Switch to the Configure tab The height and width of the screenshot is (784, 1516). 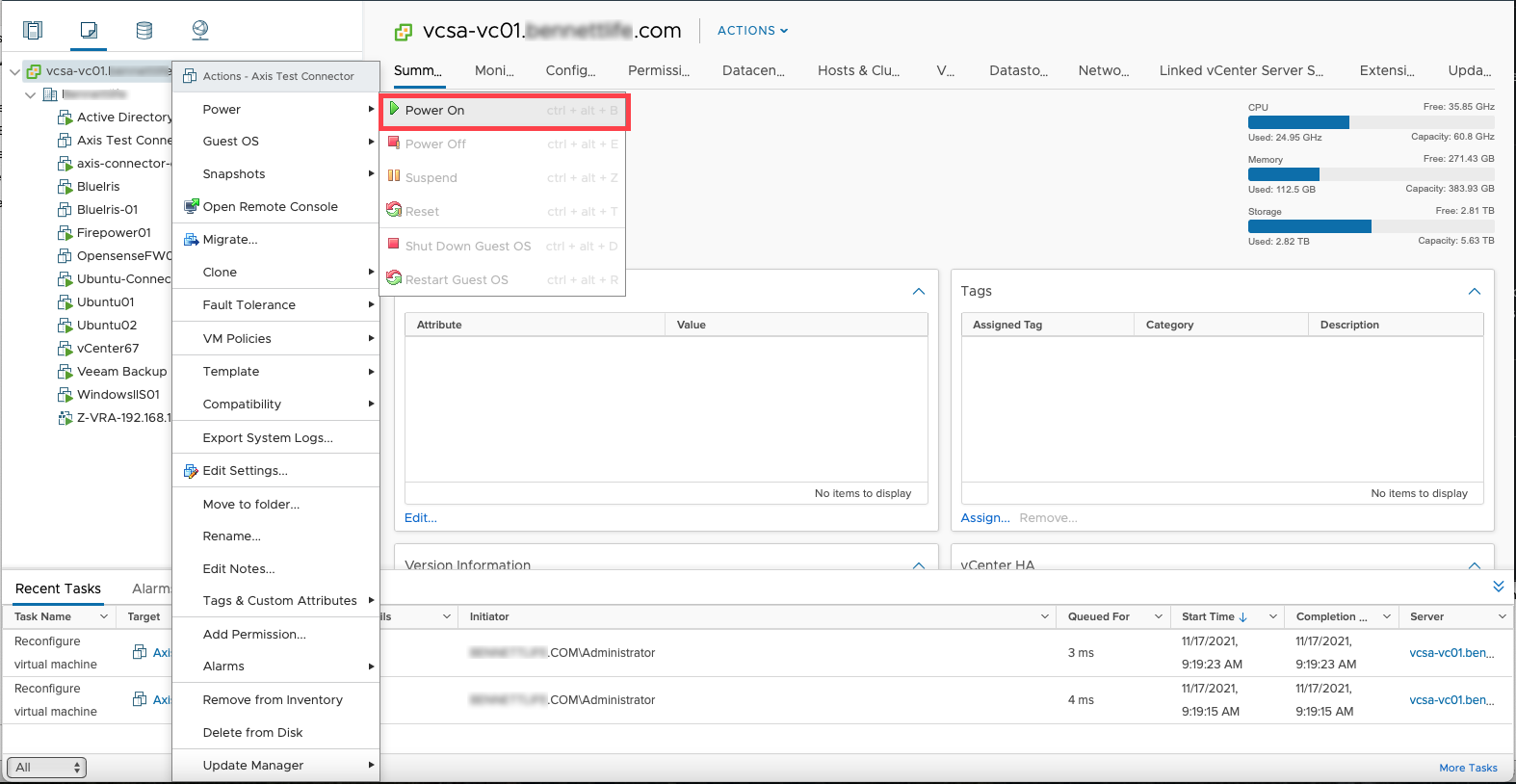tap(570, 70)
